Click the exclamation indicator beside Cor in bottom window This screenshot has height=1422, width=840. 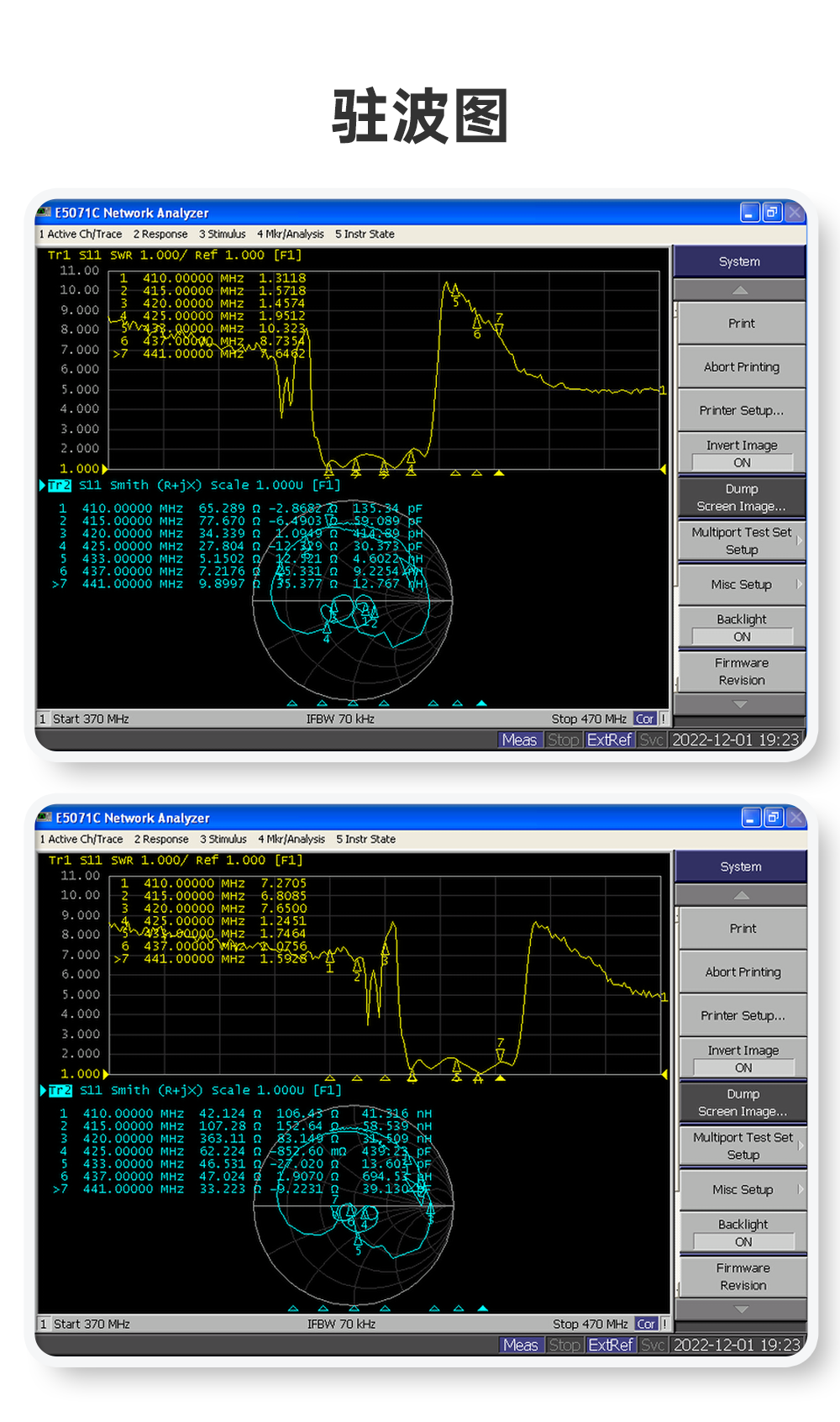click(664, 1324)
